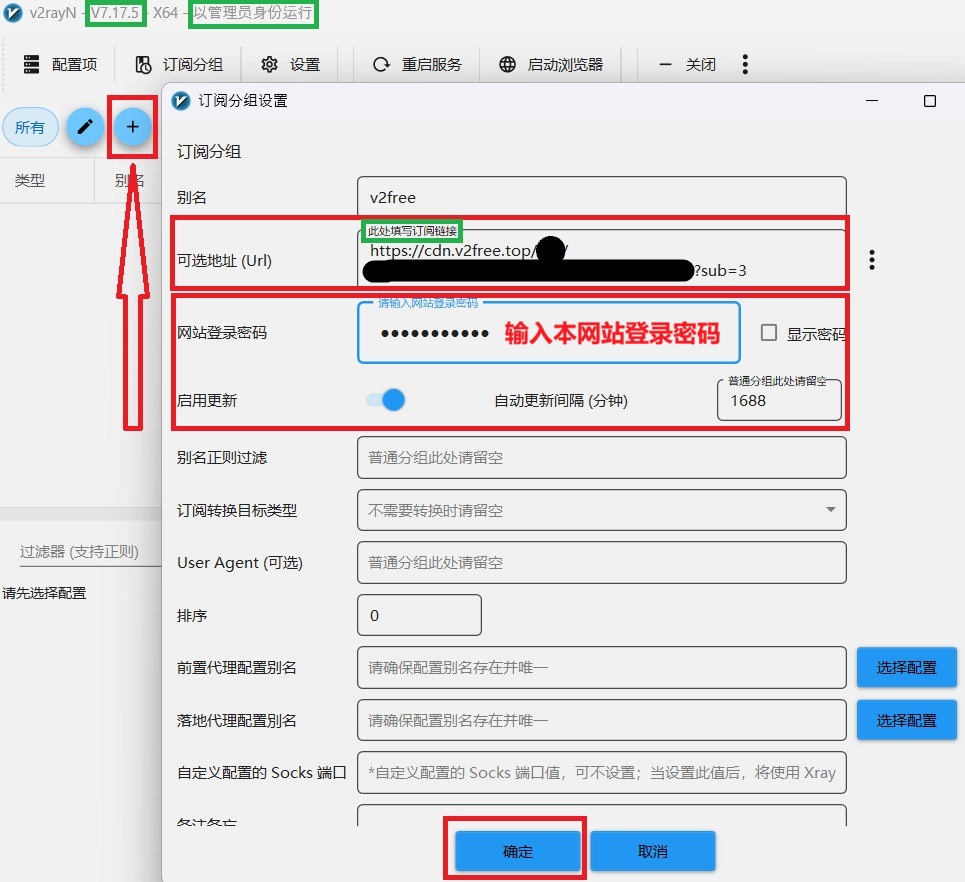Click the refresh icon beside 重启服务
This screenshot has width=965, height=882.
pos(382,64)
